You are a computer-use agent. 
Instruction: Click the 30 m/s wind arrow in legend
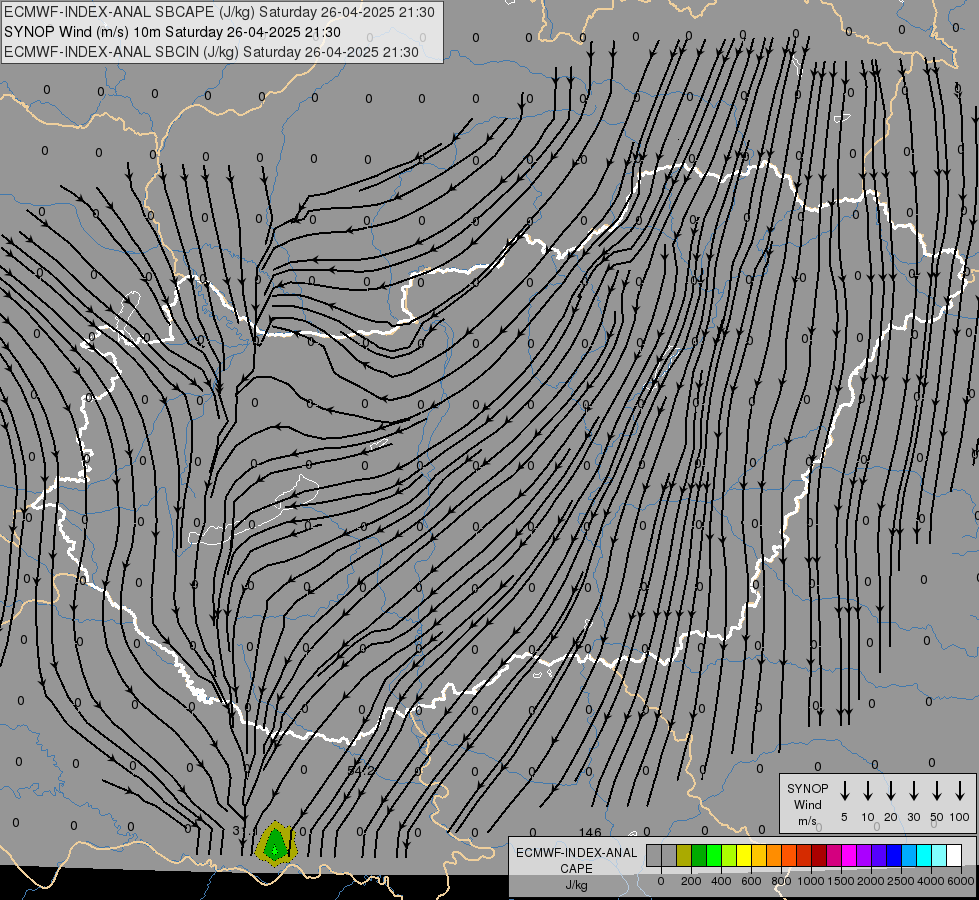pyautogui.click(x=913, y=791)
